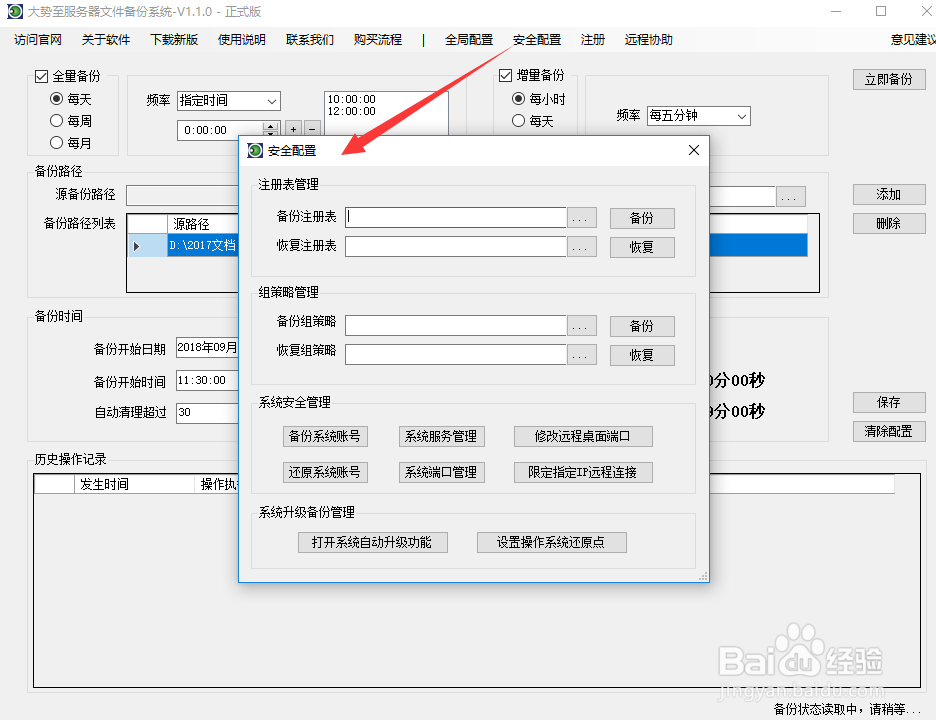The width and height of the screenshot is (936, 723).
Task: Click the 系统服务管理 button
Action: point(441,436)
